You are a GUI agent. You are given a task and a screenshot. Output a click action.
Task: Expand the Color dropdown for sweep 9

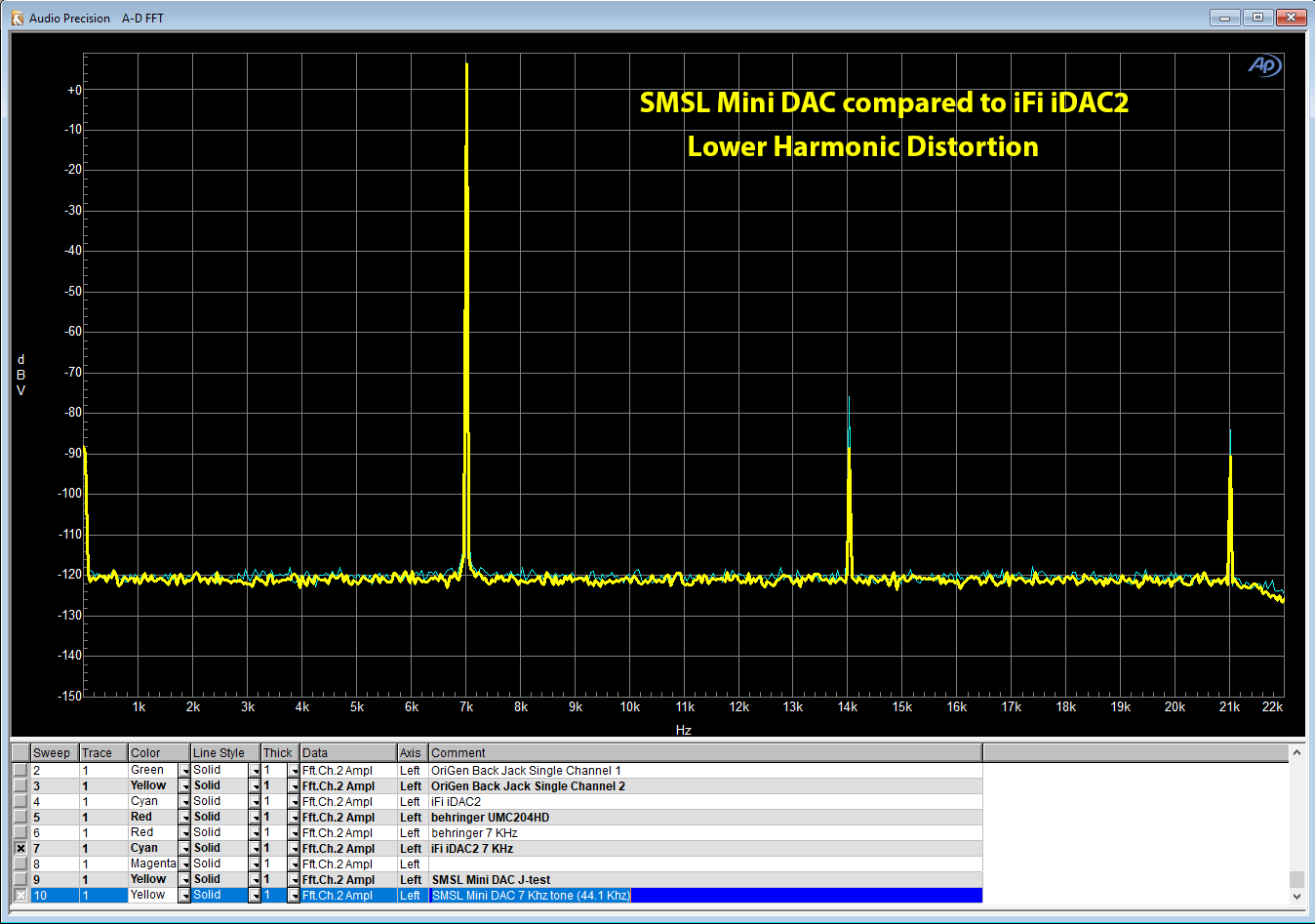[184, 880]
